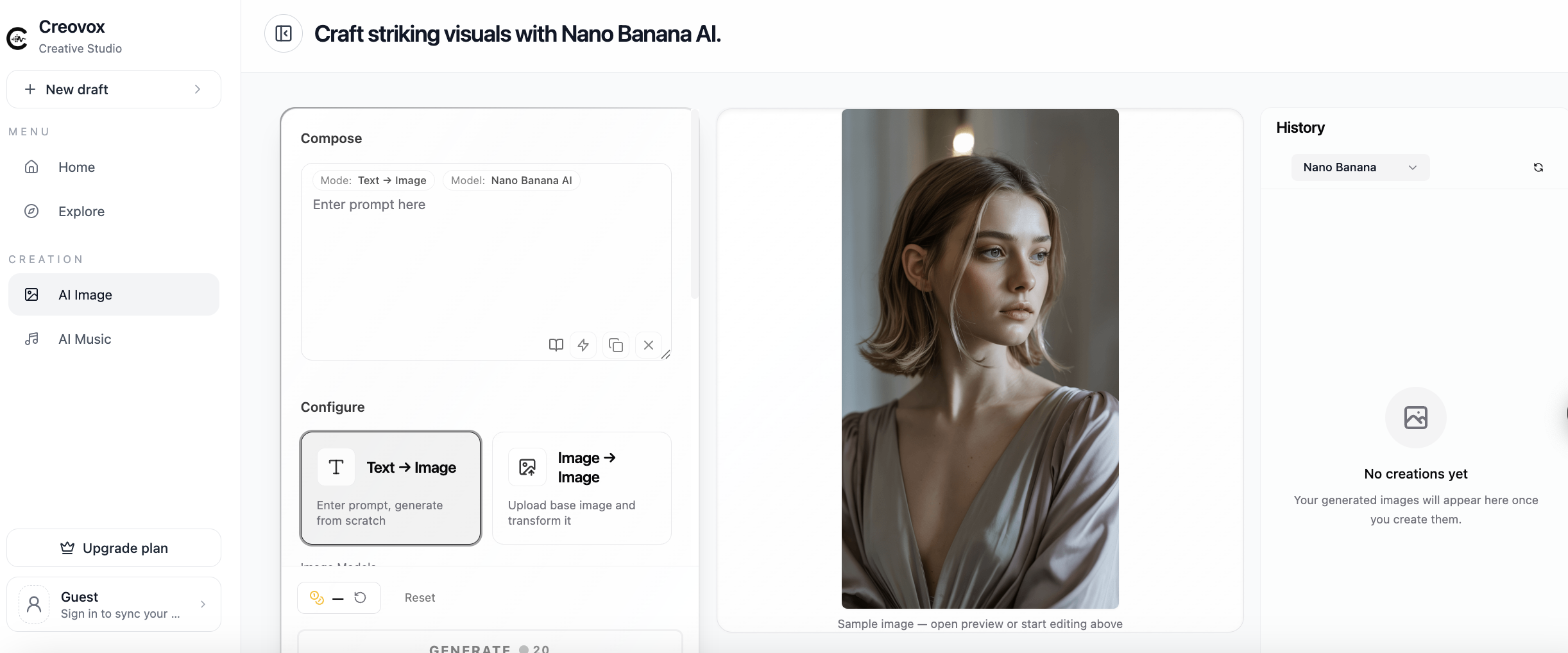Open AI Music creation
Screen dimensions: 1568x653
click(x=84, y=339)
